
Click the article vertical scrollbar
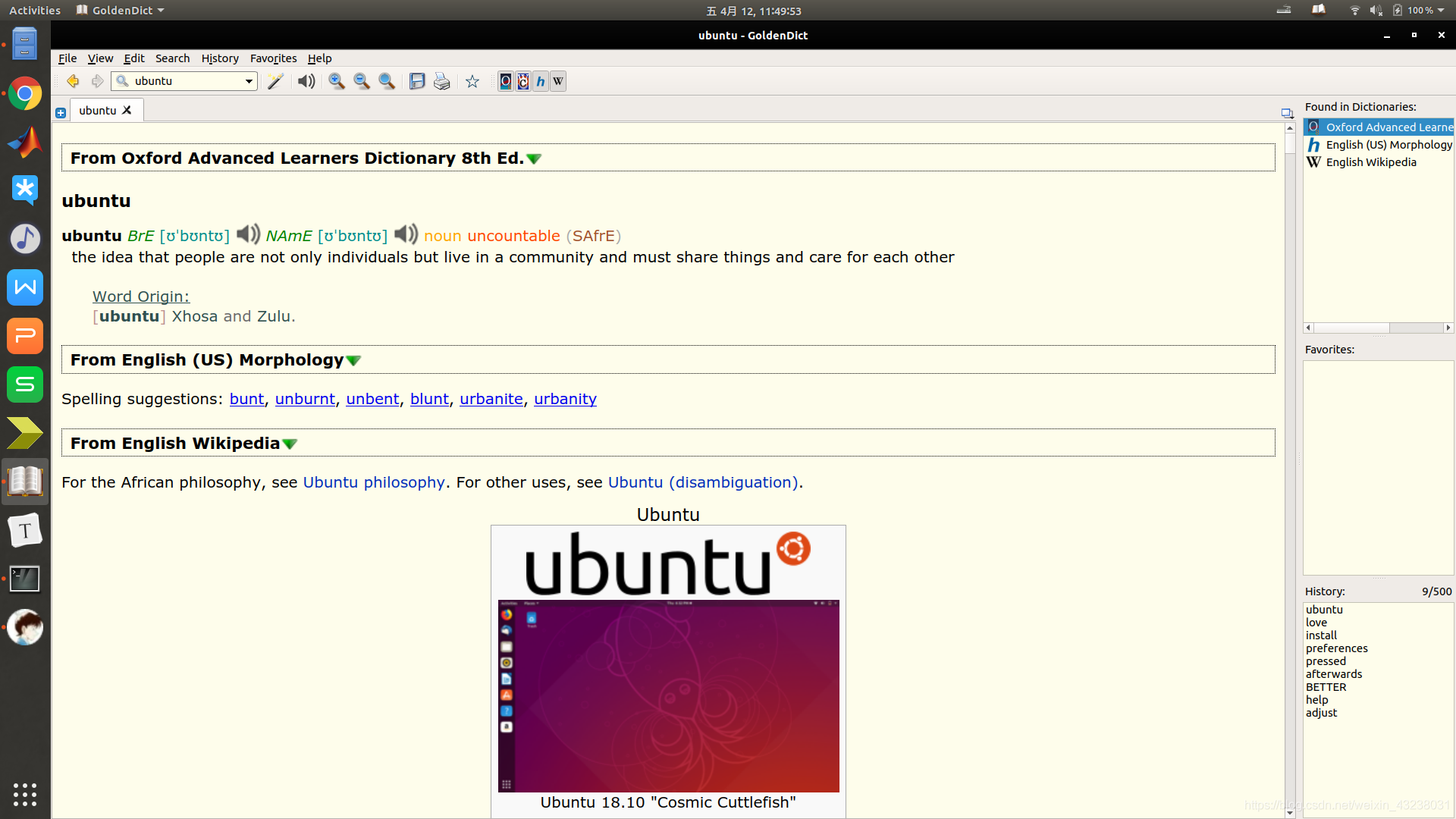pos(1290,470)
